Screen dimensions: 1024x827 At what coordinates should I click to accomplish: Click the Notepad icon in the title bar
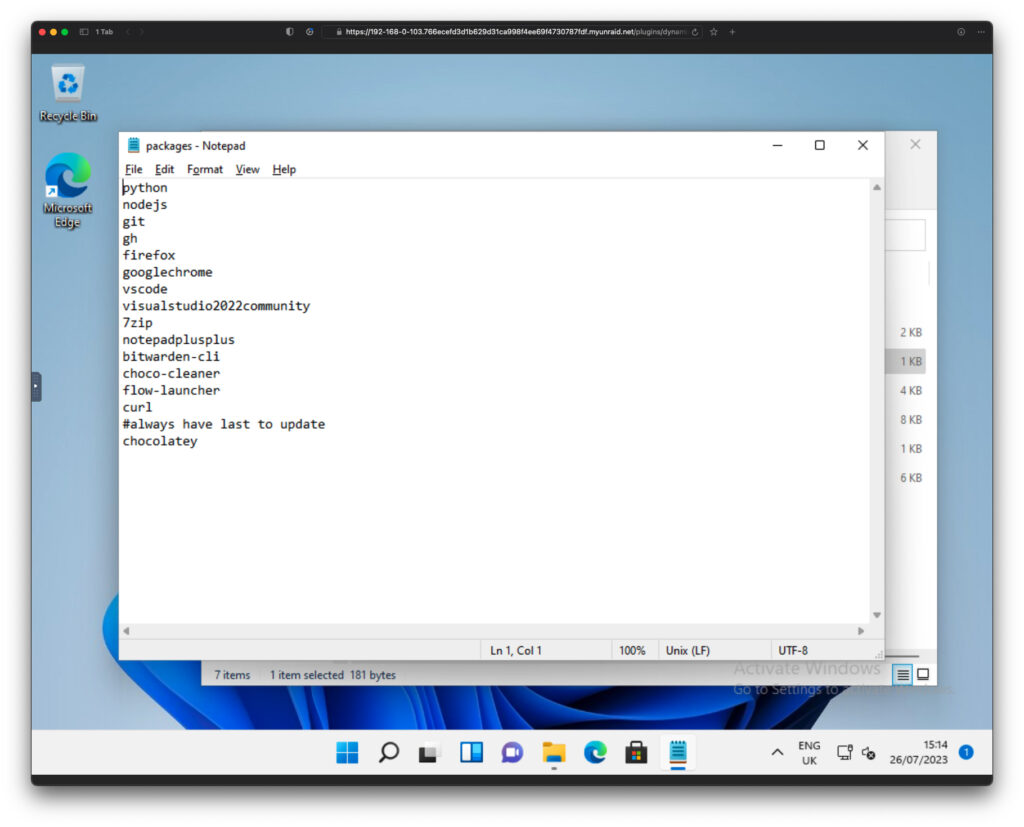coord(134,145)
